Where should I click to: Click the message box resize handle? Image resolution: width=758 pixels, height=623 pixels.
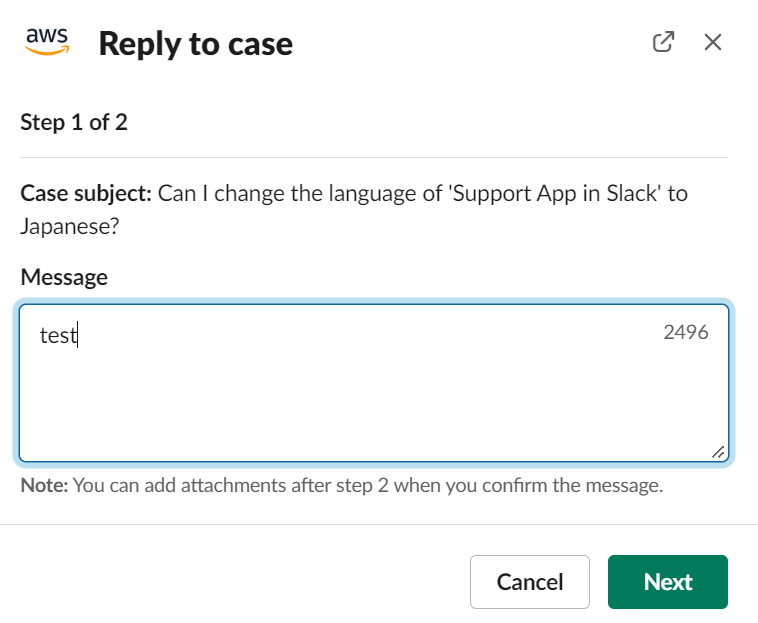coord(718,451)
